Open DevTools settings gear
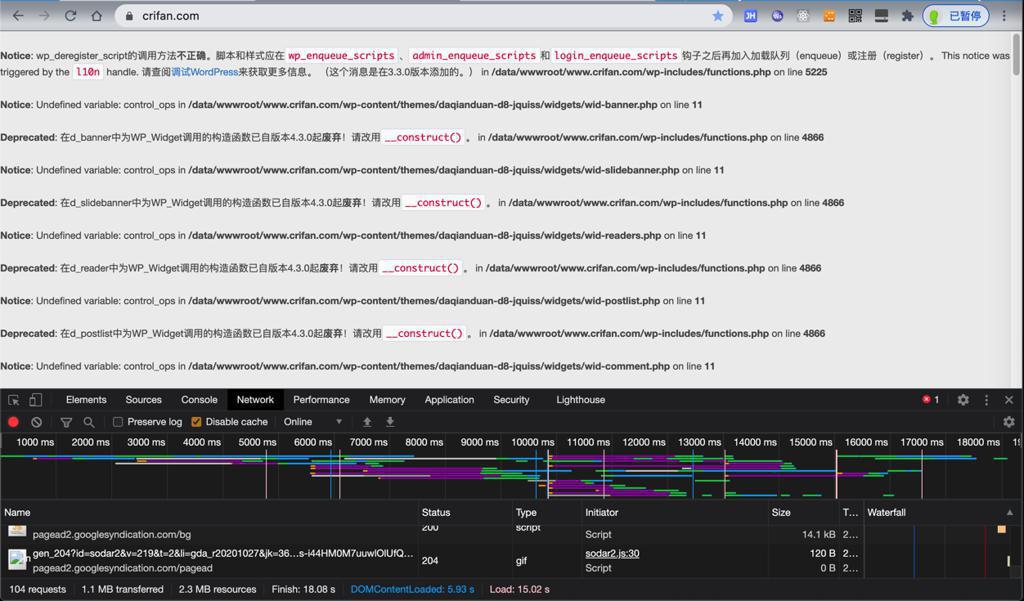Viewport: 1024px width, 601px height. click(963, 400)
